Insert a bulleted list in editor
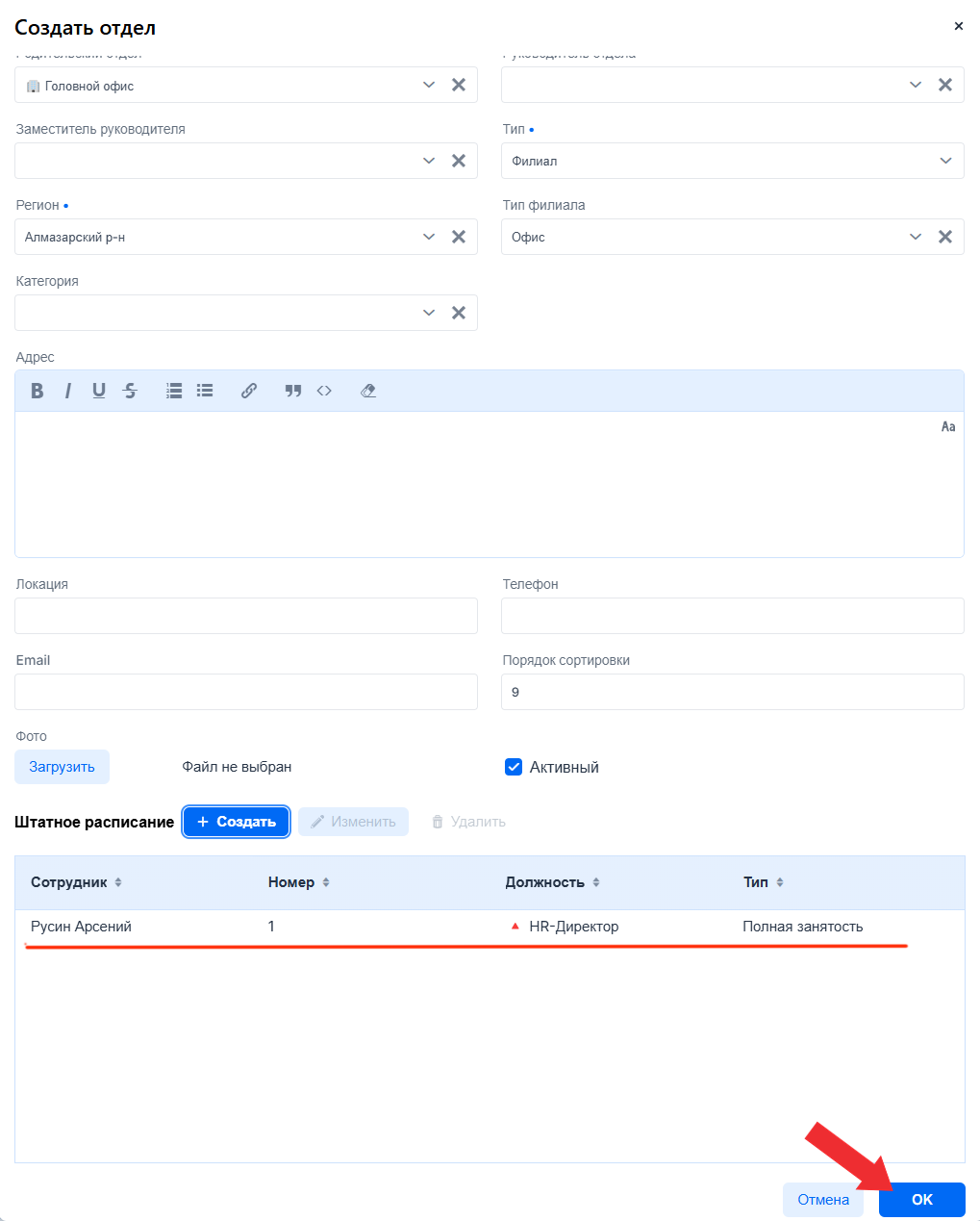 pos(205,391)
